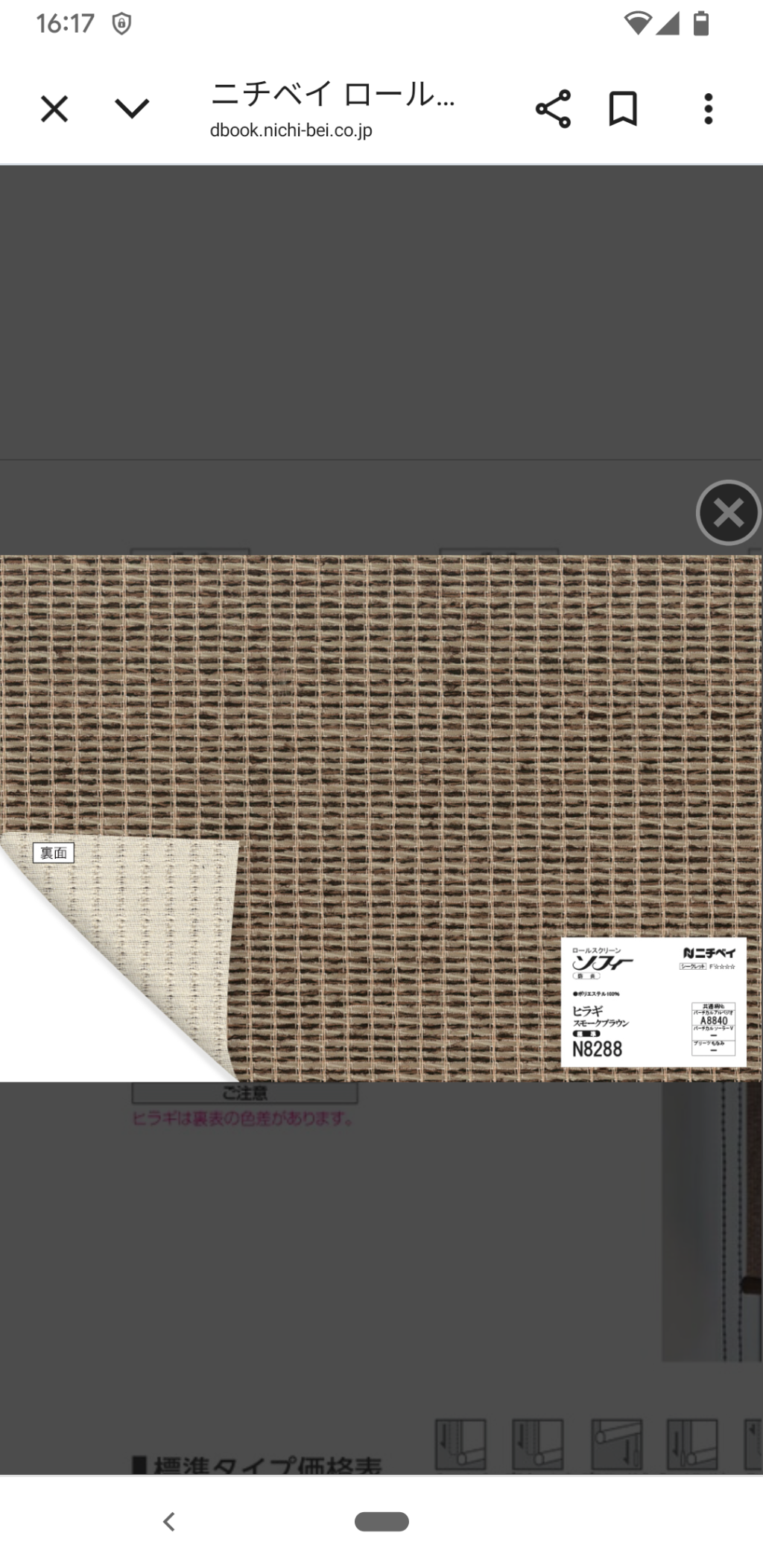Tap the 裏面 label on fabric corner
This screenshot has width=763, height=1568.
[54, 853]
